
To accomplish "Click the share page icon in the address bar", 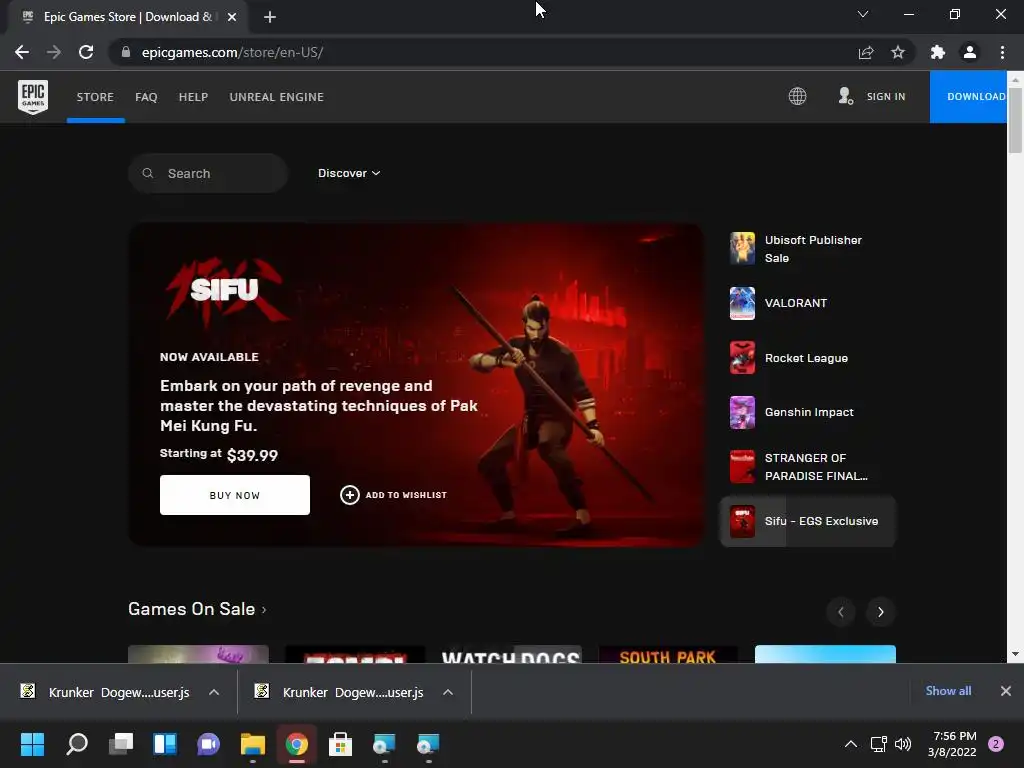I will click(866, 52).
